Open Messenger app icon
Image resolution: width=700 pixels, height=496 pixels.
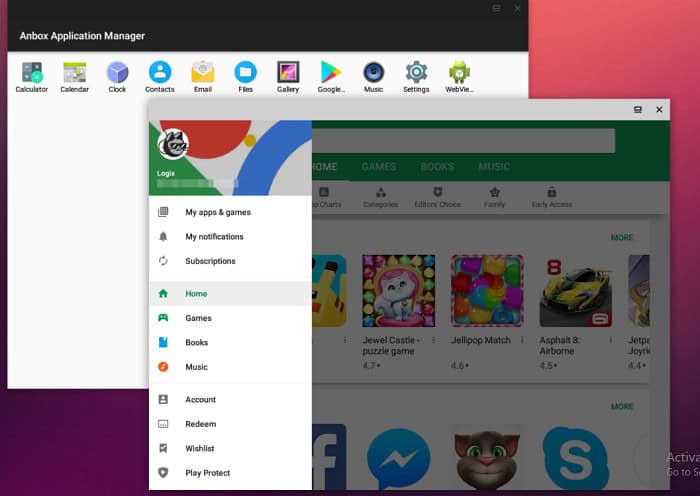tap(399, 458)
